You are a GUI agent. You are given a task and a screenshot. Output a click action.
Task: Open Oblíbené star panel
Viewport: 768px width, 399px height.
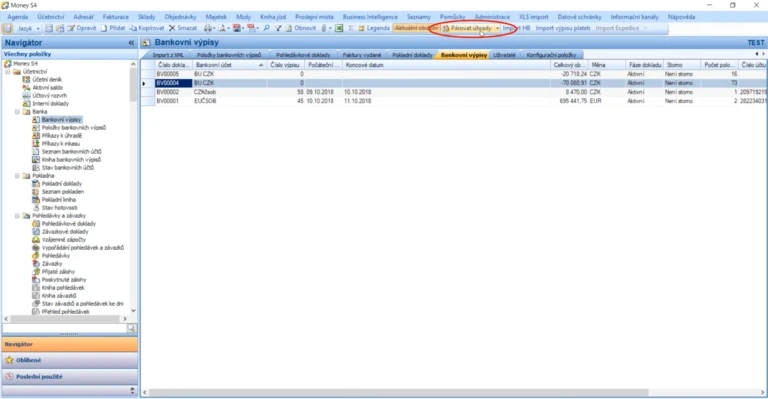(70, 360)
